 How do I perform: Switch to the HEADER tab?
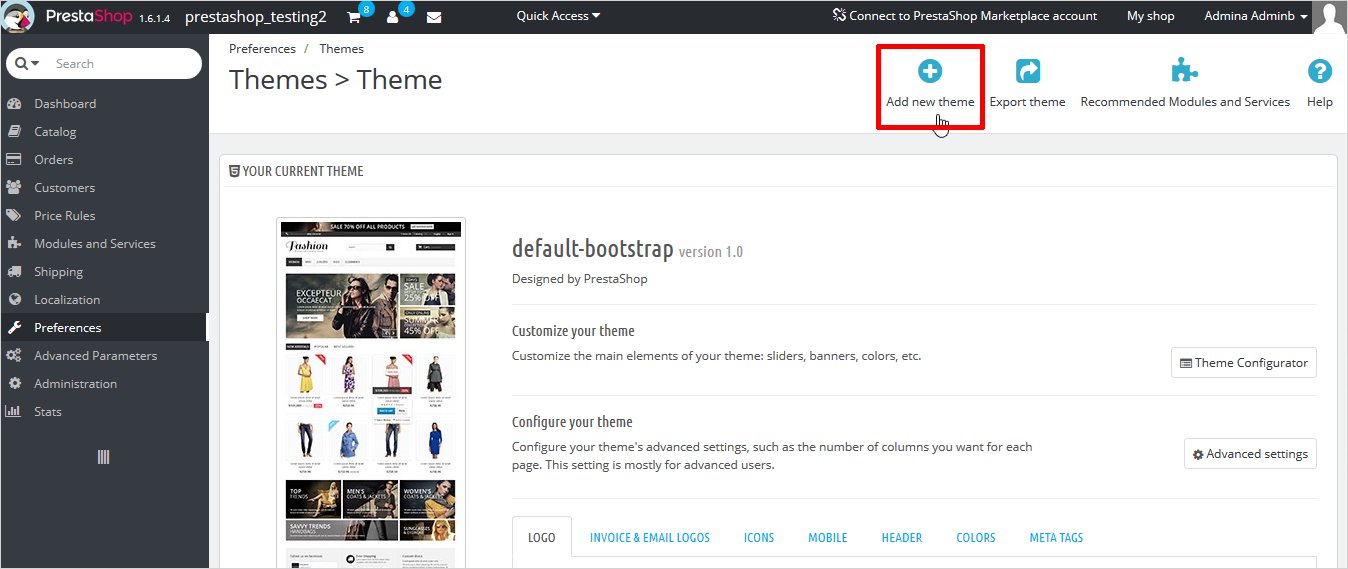click(x=902, y=537)
